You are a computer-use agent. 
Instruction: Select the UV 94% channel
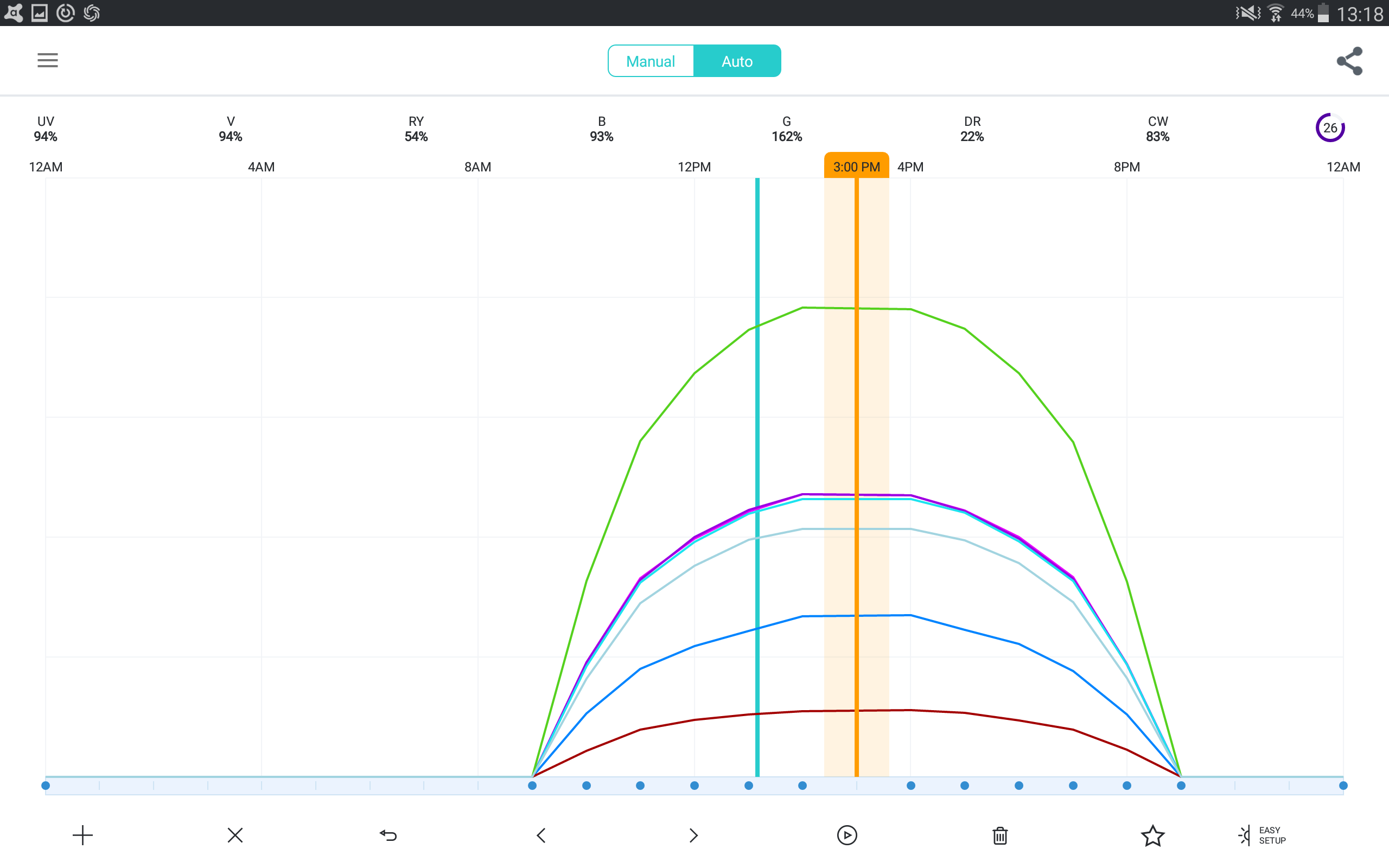(46, 129)
